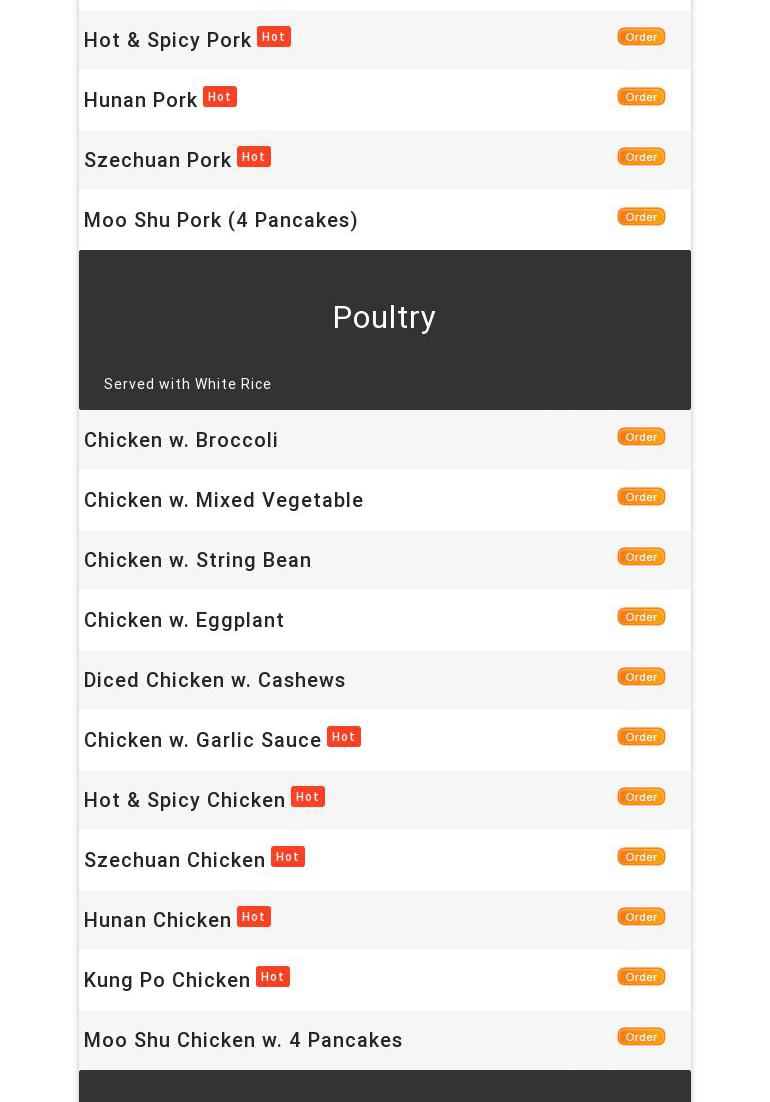The height and width of the screenshot is (1102, 770).
Task: Click Order beside Hunan Chicken
Action: 641,917
